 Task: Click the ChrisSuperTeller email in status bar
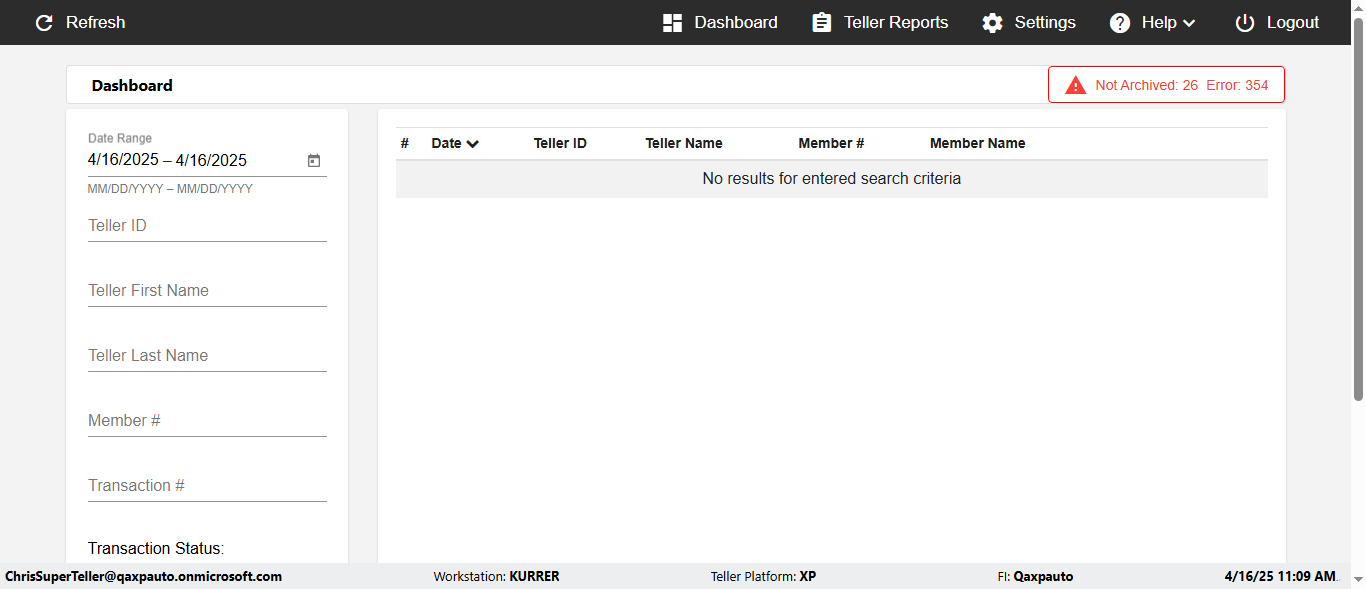[144, 576]
